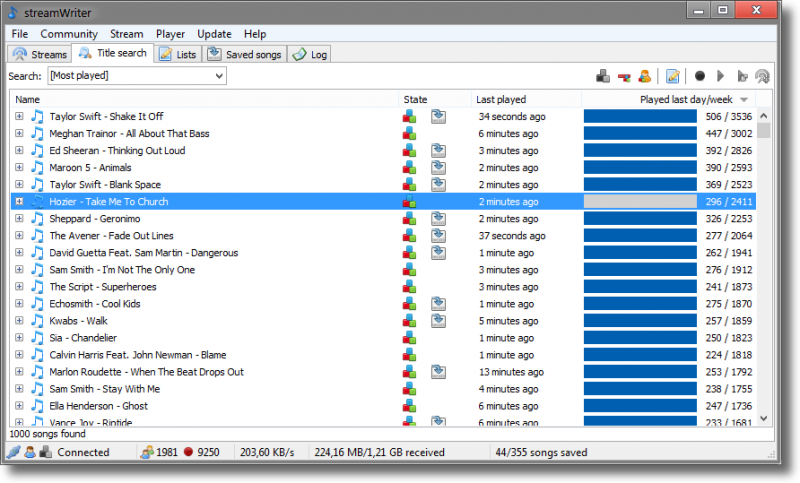Viewport: 800px width, 483px height.
Task: Open the Player menu
Action: (170, 34)
